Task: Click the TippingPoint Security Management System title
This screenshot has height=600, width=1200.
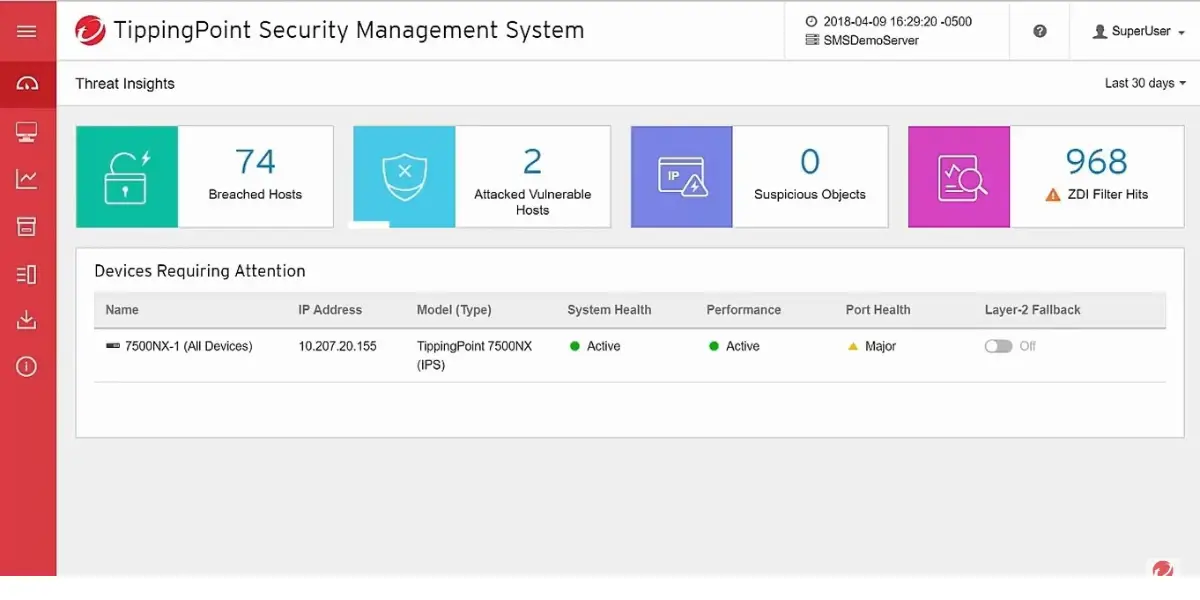Action: click(349, 30)
